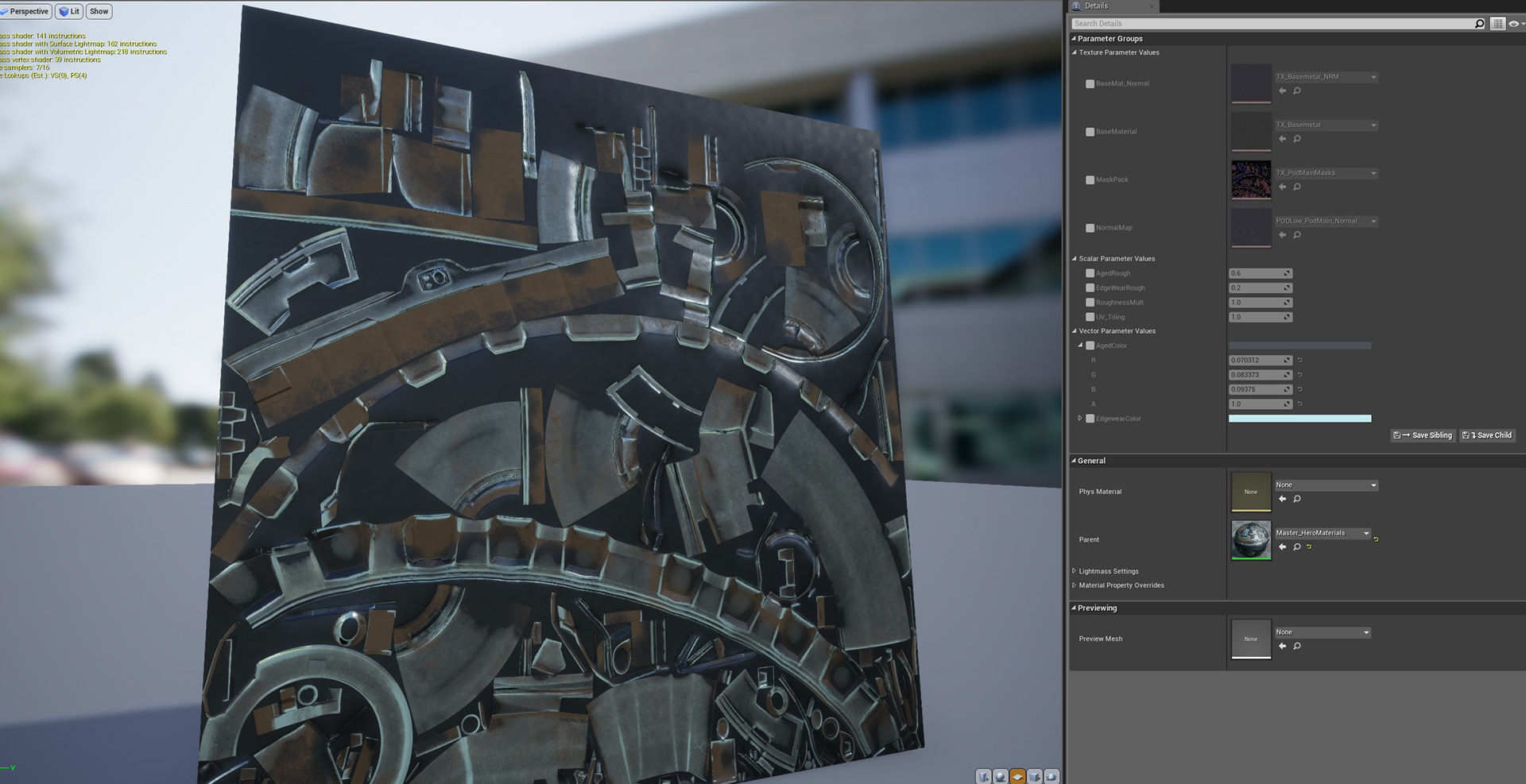
Task: Click the use-selected arrow under TX_Basemetal_NRM
Action: (x=1282, y=91)
